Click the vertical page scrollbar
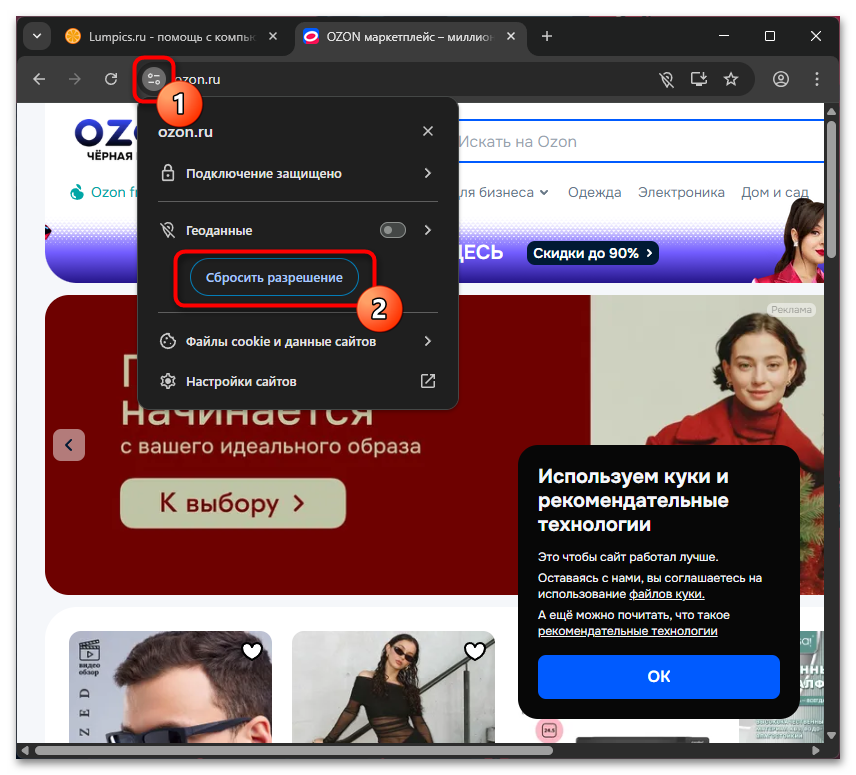Viewport: 856px width, 775px height. click(x=831, y=188)
